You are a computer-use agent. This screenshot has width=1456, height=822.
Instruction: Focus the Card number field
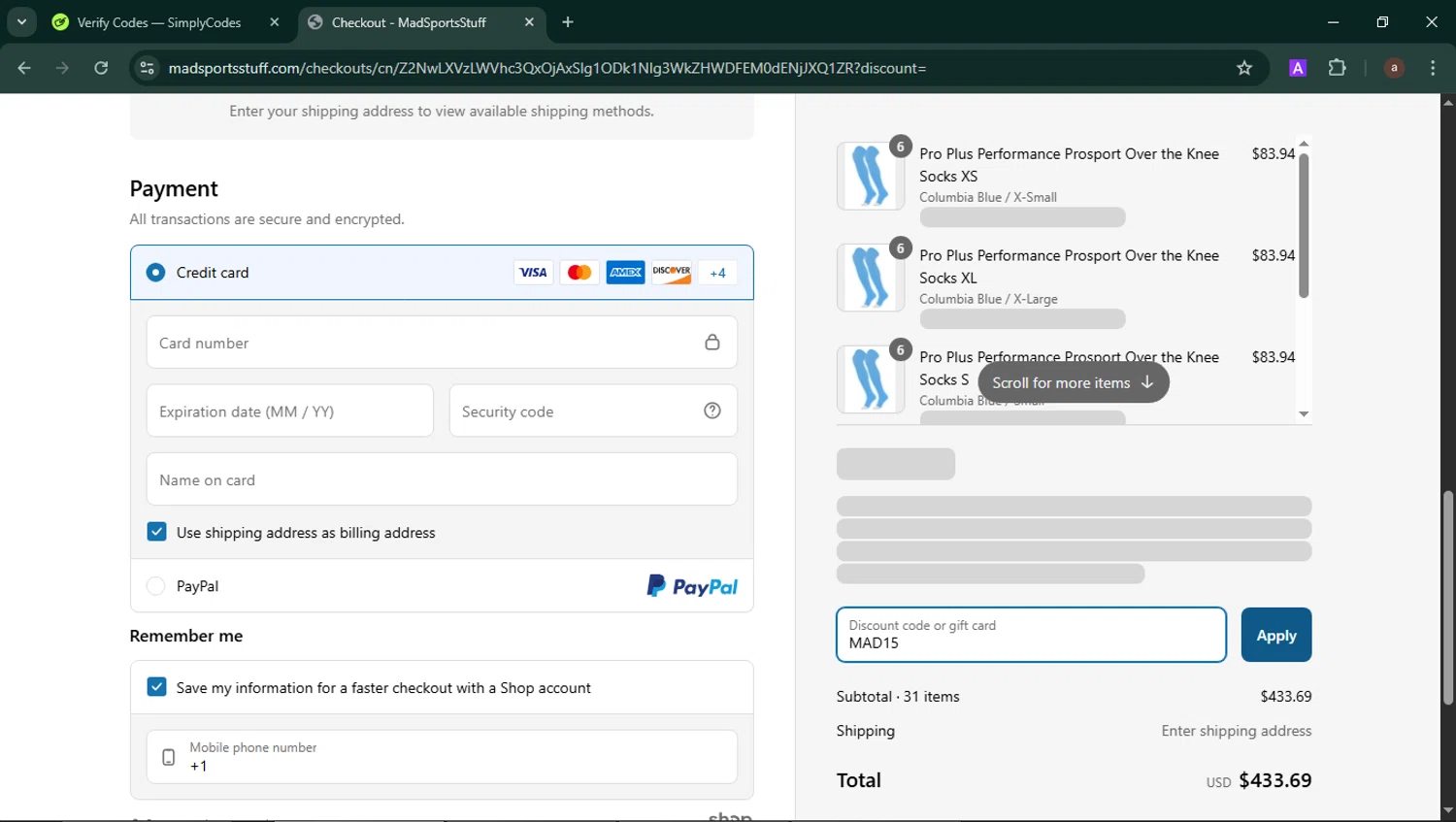442,343
